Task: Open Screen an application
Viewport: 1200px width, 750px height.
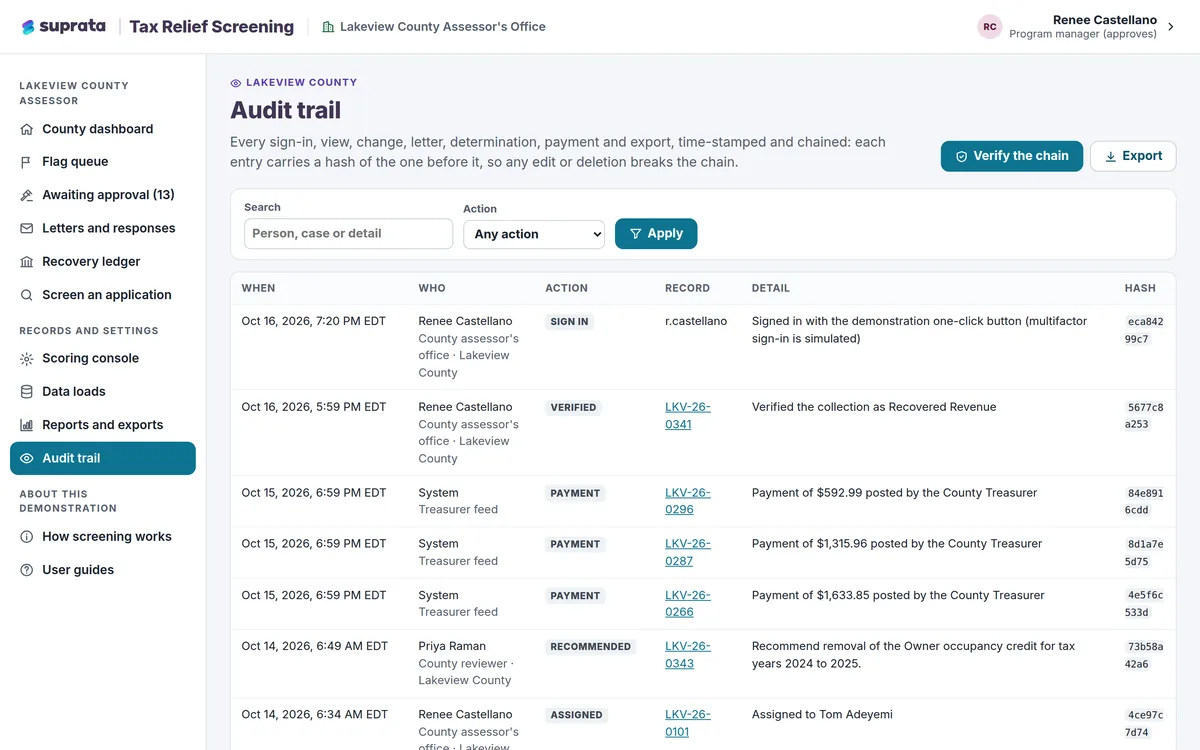Action: click(103, 295)
